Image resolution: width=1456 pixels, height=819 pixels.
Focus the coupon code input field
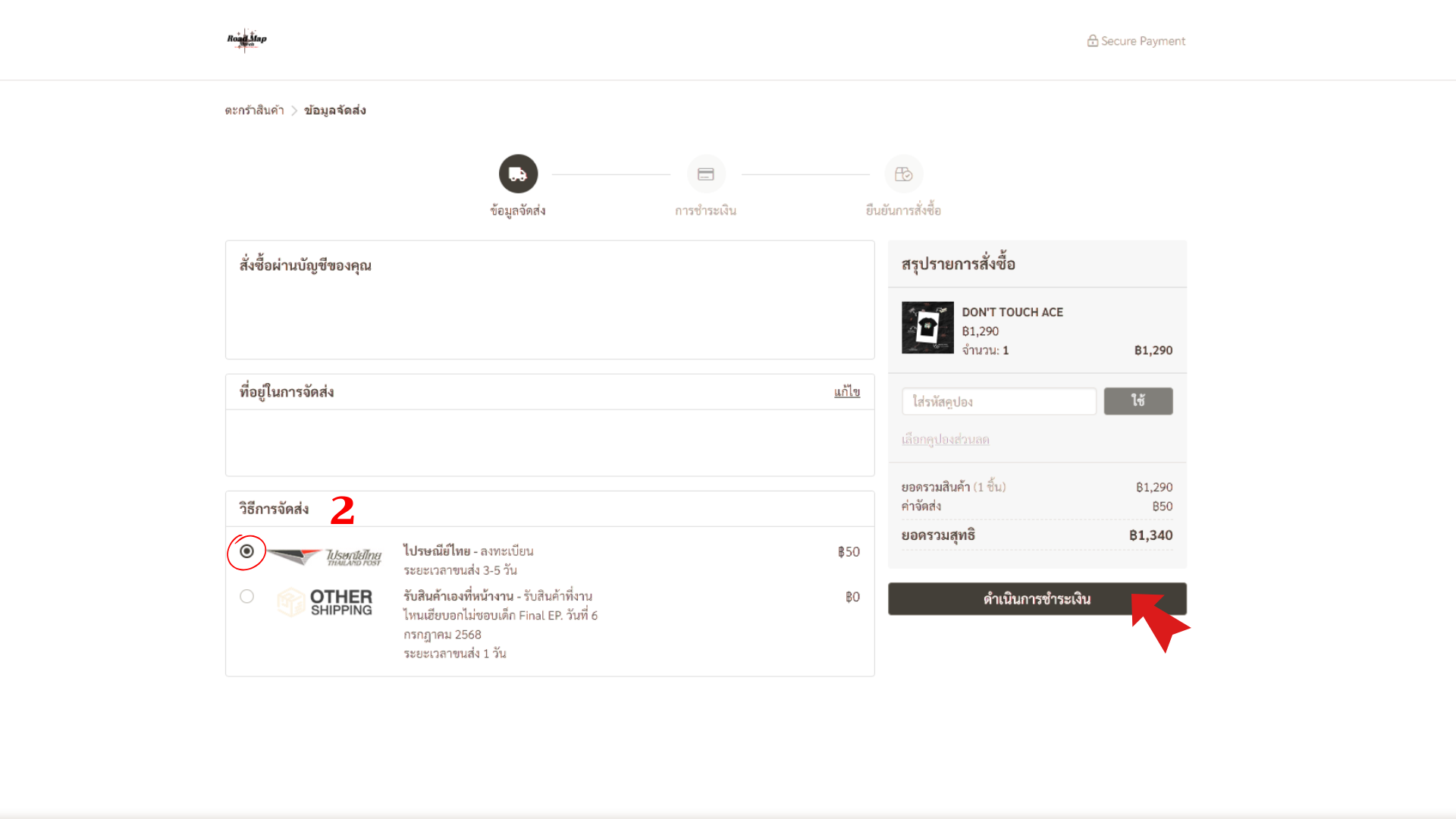point(999,401)
